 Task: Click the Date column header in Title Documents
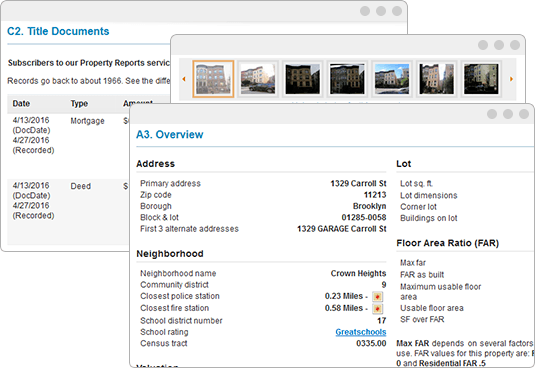click(x=21, y=103)
